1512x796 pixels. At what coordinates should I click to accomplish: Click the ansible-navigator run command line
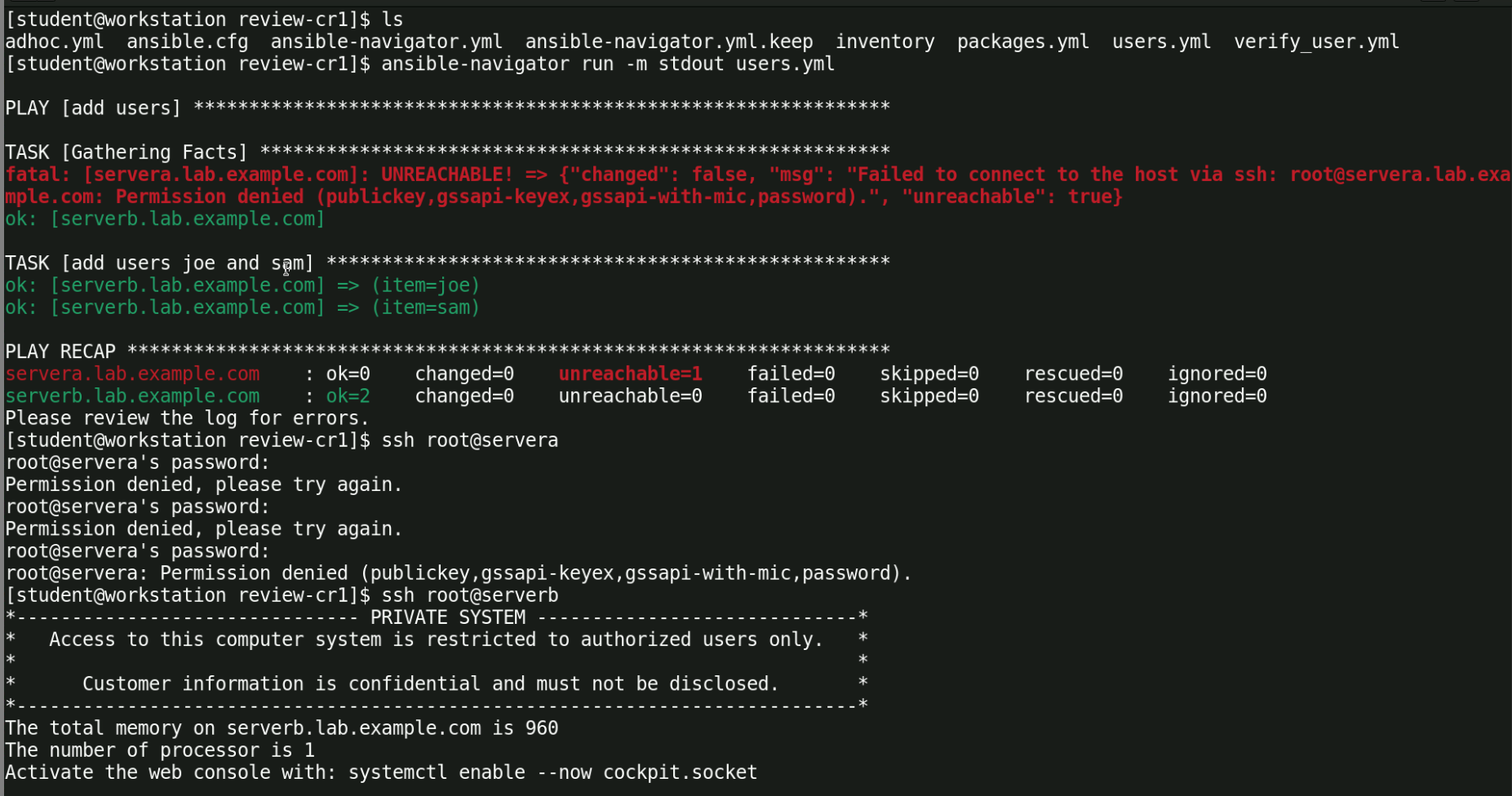pyautogui.click(x=607, y=64)
